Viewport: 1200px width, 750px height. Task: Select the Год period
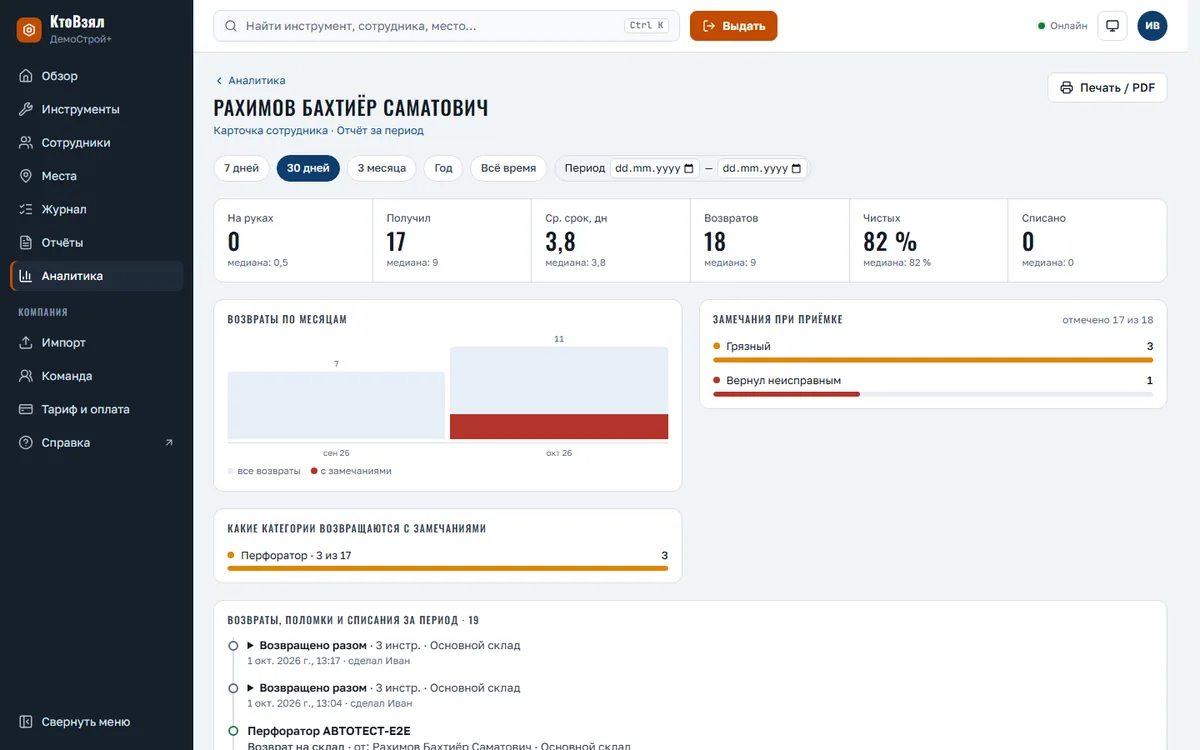tap(443, 168)
